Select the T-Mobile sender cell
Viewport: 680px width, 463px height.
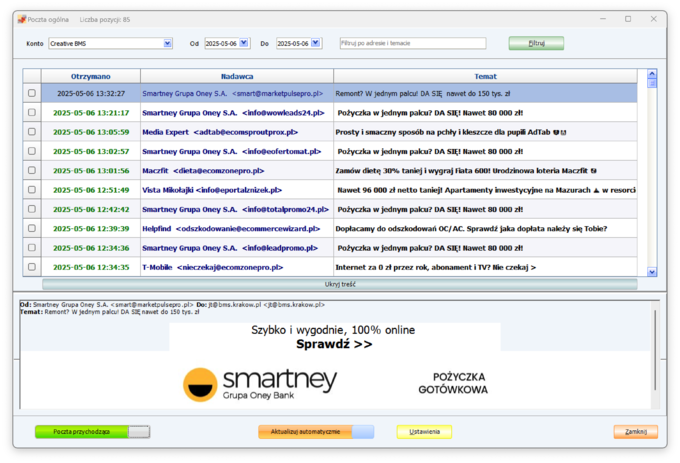237,267
